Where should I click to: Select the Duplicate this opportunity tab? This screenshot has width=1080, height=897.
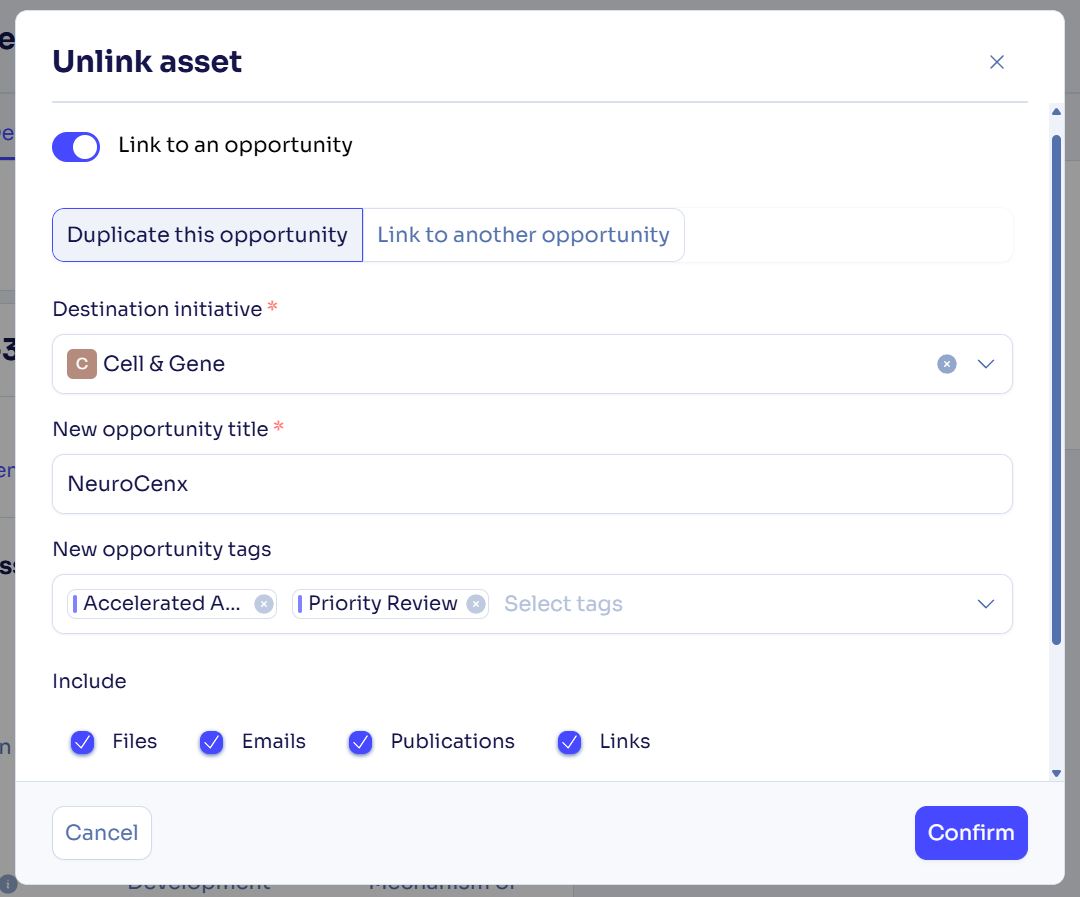pyautogui.click(x=207, y=235)
